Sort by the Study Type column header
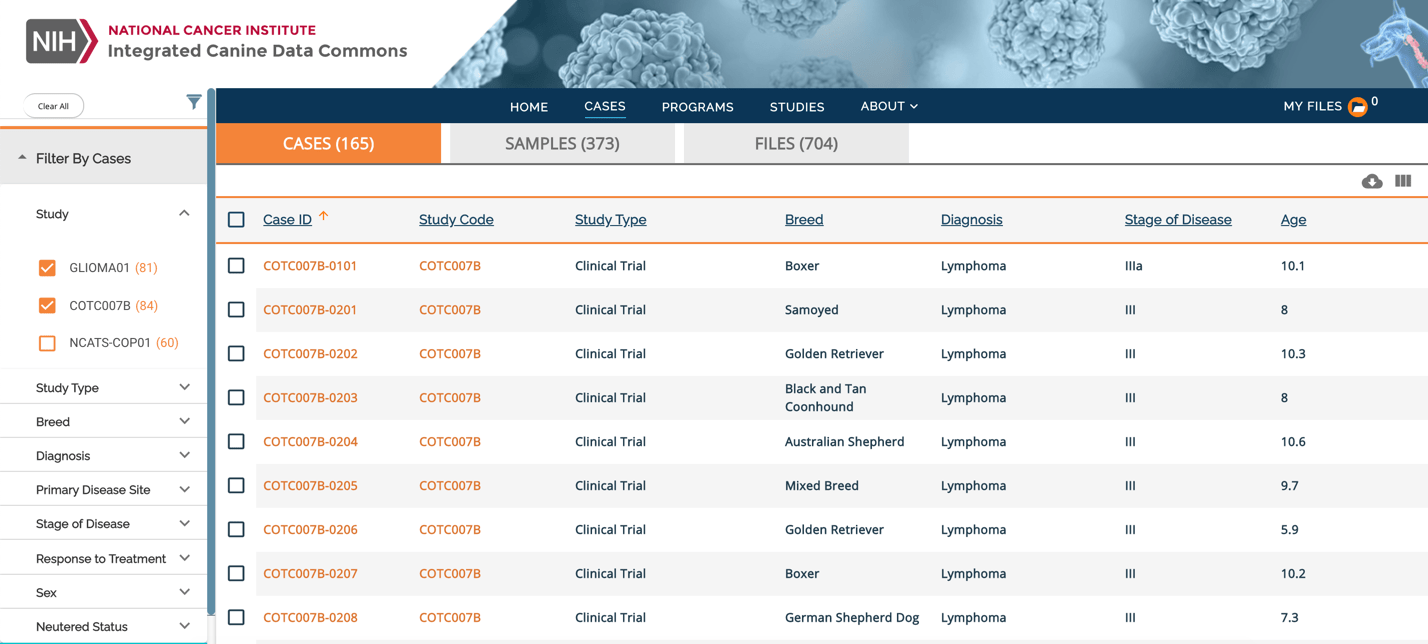 (610, 219)
